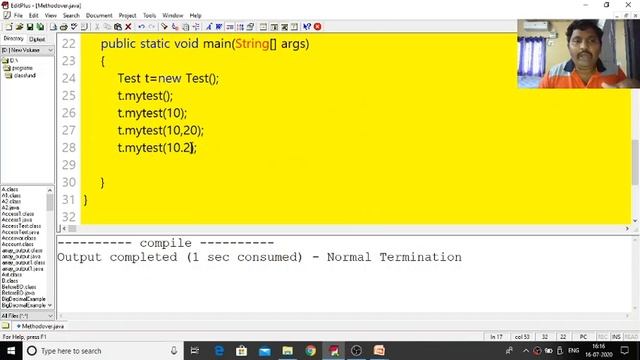Click the Help pointer toolbar icon
The width and height of the screenshot is (640, 360).
tap(307, 27)
